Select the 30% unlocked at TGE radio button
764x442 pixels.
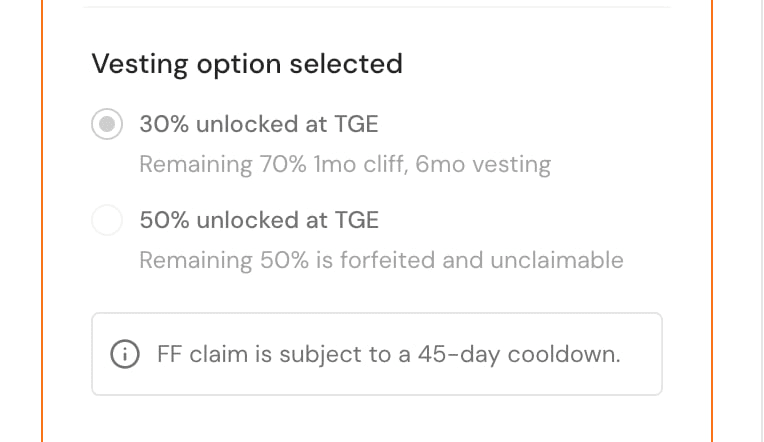click(x=107, y=125)
